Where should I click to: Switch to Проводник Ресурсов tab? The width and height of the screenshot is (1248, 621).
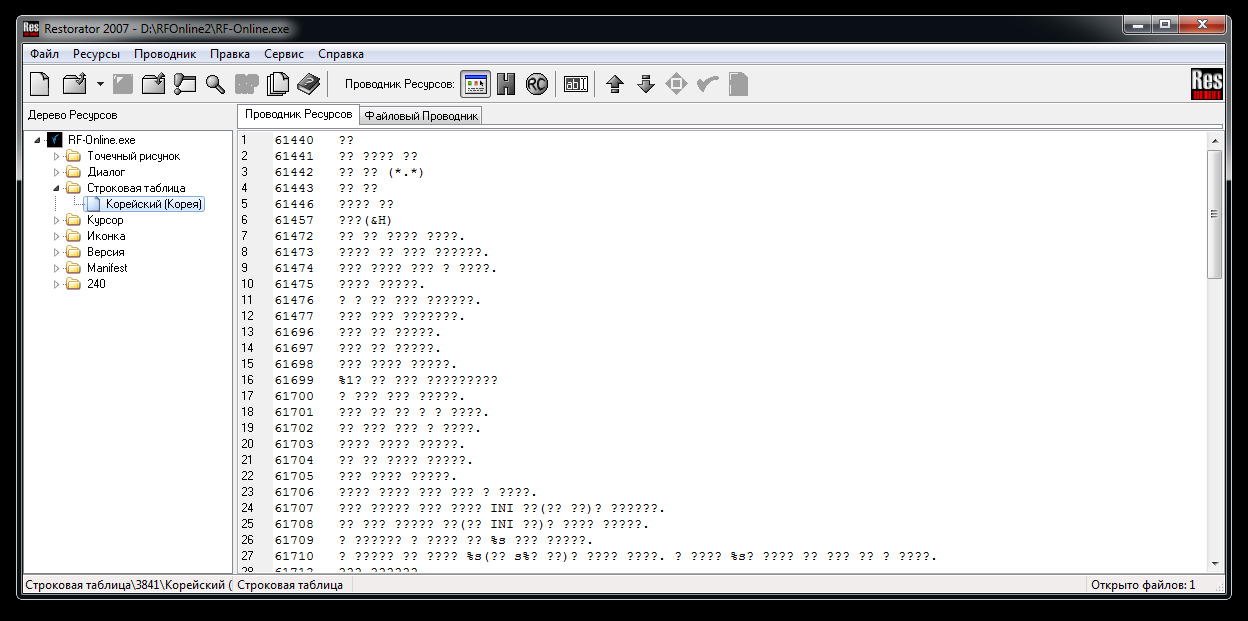tap(298, 115)
